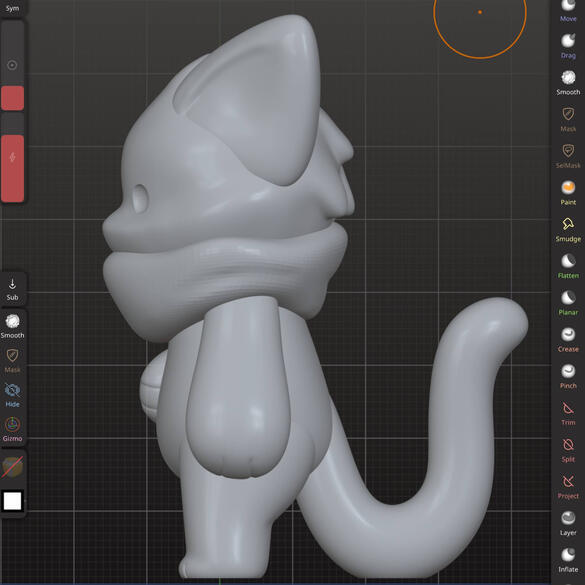Screen dimensions: 585x585
Task: Activate the Gizmo transform tool
Action: (12, 429)
